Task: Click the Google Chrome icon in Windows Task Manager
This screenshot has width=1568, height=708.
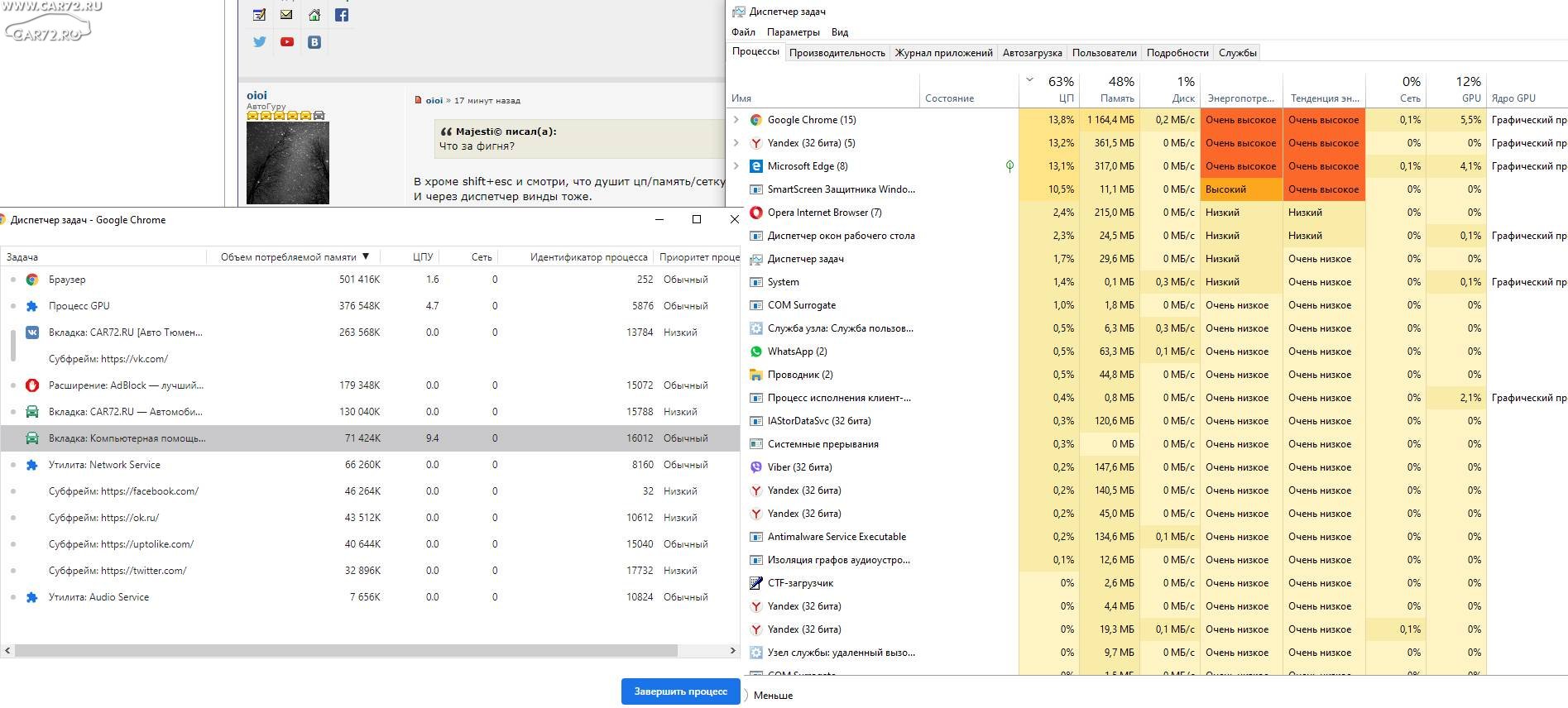Action: pos(755,120)
